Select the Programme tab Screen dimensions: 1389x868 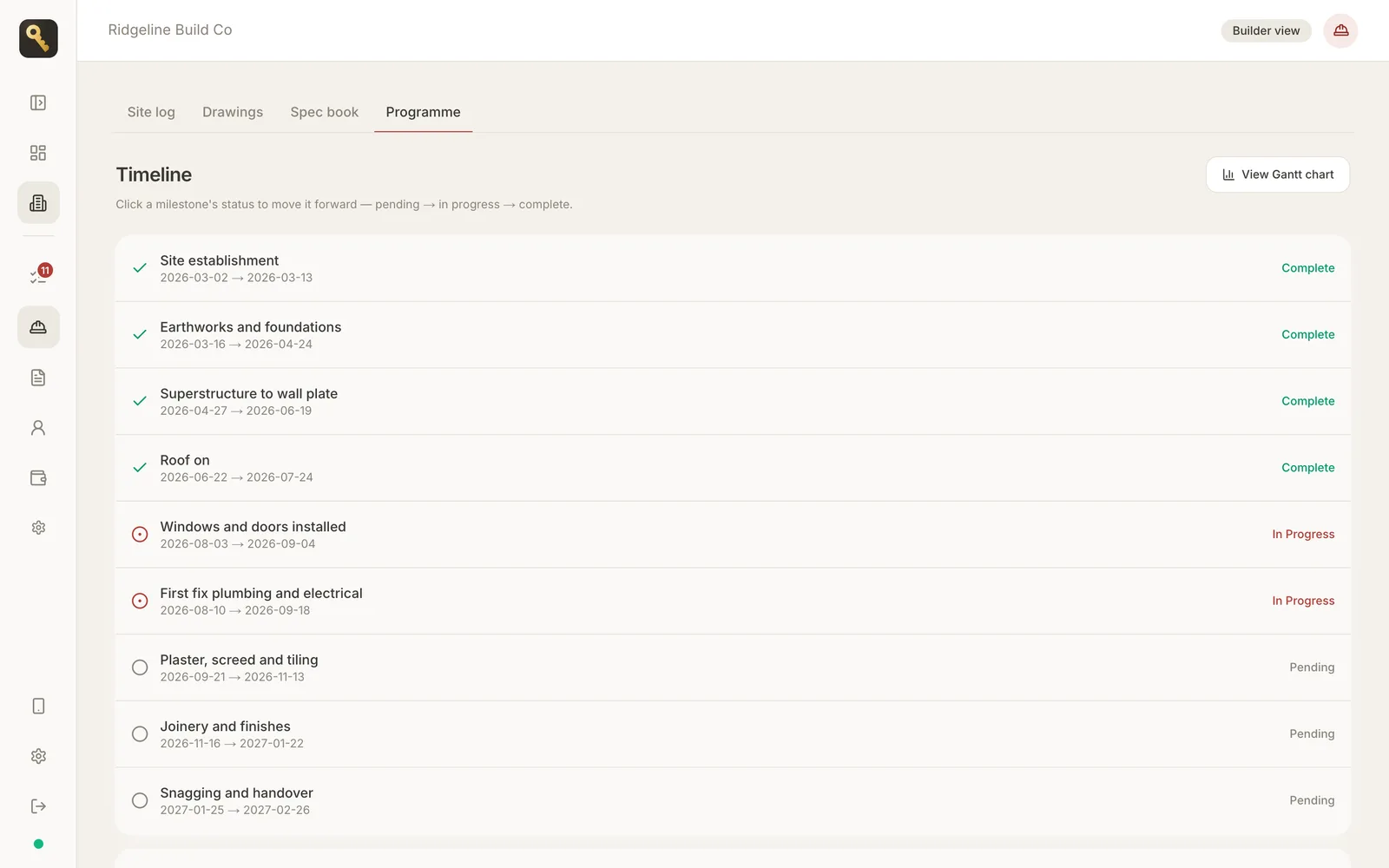[x=424, y=112]
